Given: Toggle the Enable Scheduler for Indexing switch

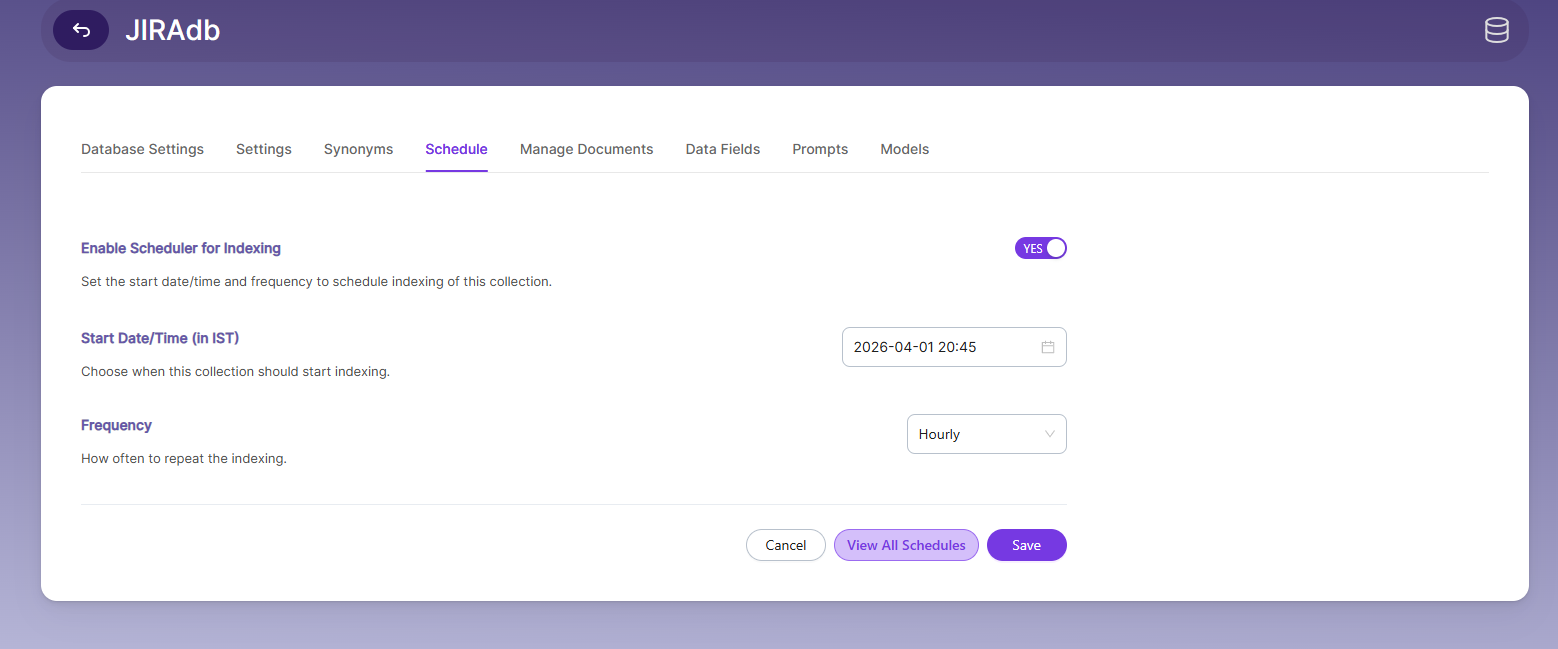Looking at the screenshot, I should click(1041, 248).
